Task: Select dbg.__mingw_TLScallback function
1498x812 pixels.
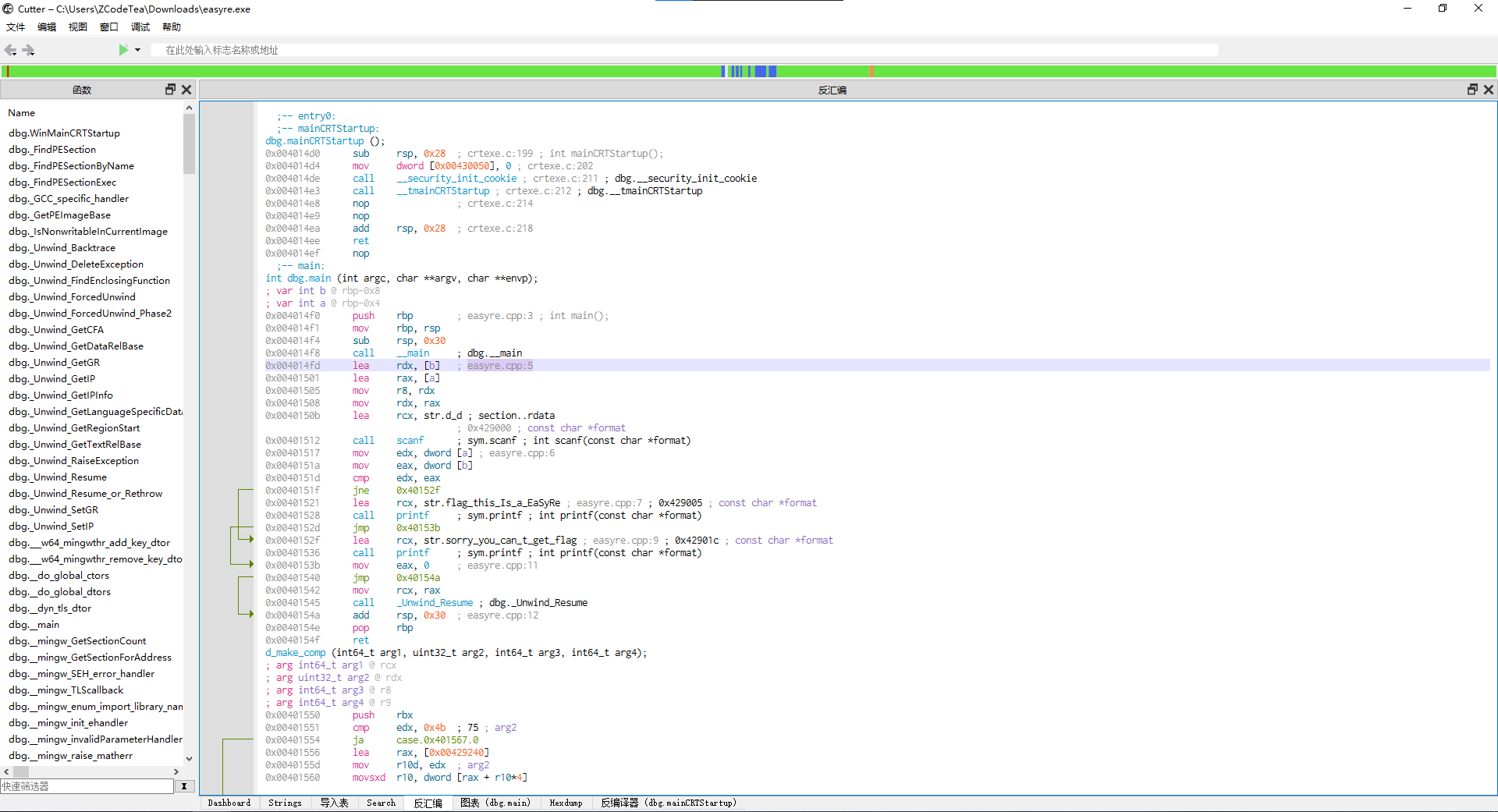Action: point(66,690)
